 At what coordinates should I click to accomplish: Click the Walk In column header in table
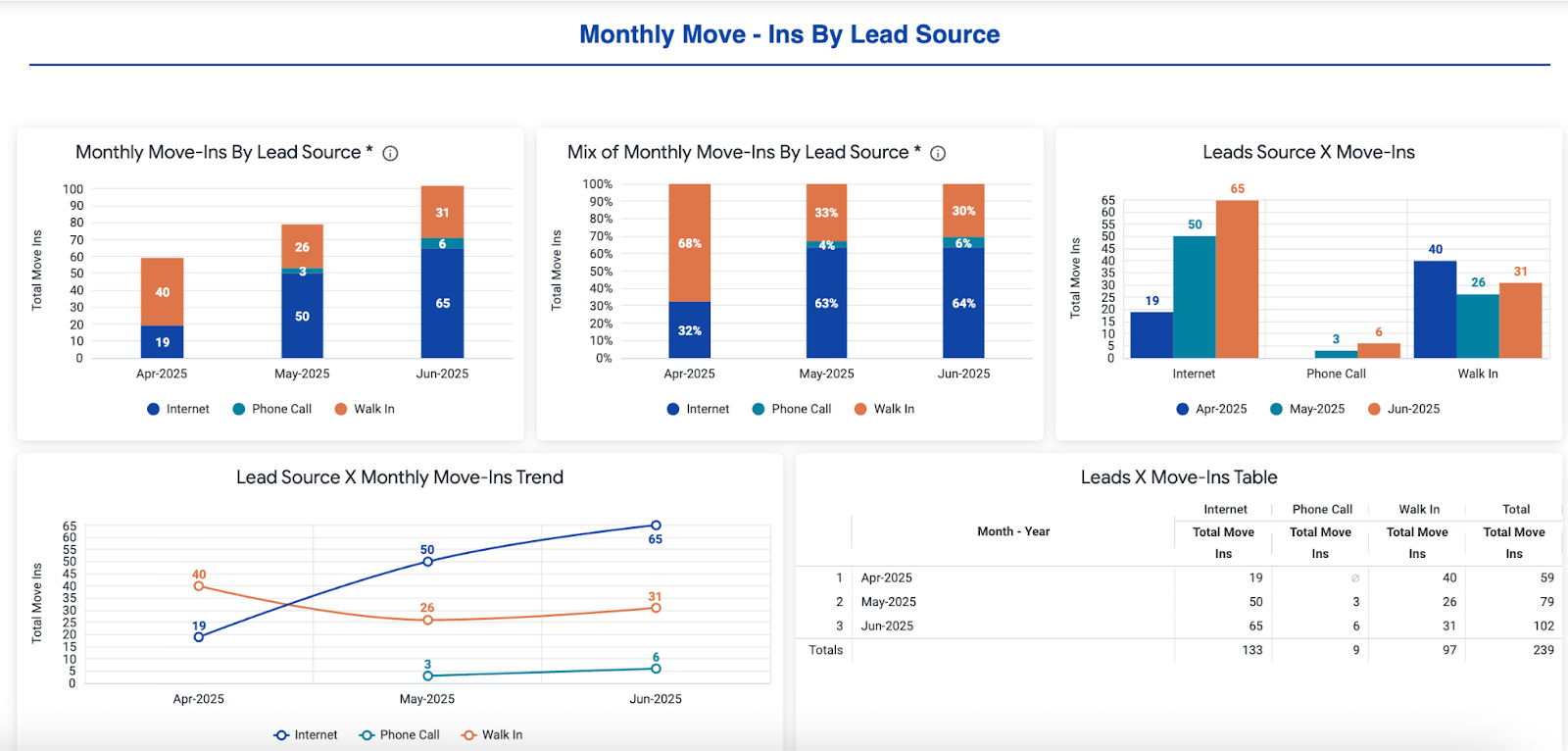(x=1418, y=510)
